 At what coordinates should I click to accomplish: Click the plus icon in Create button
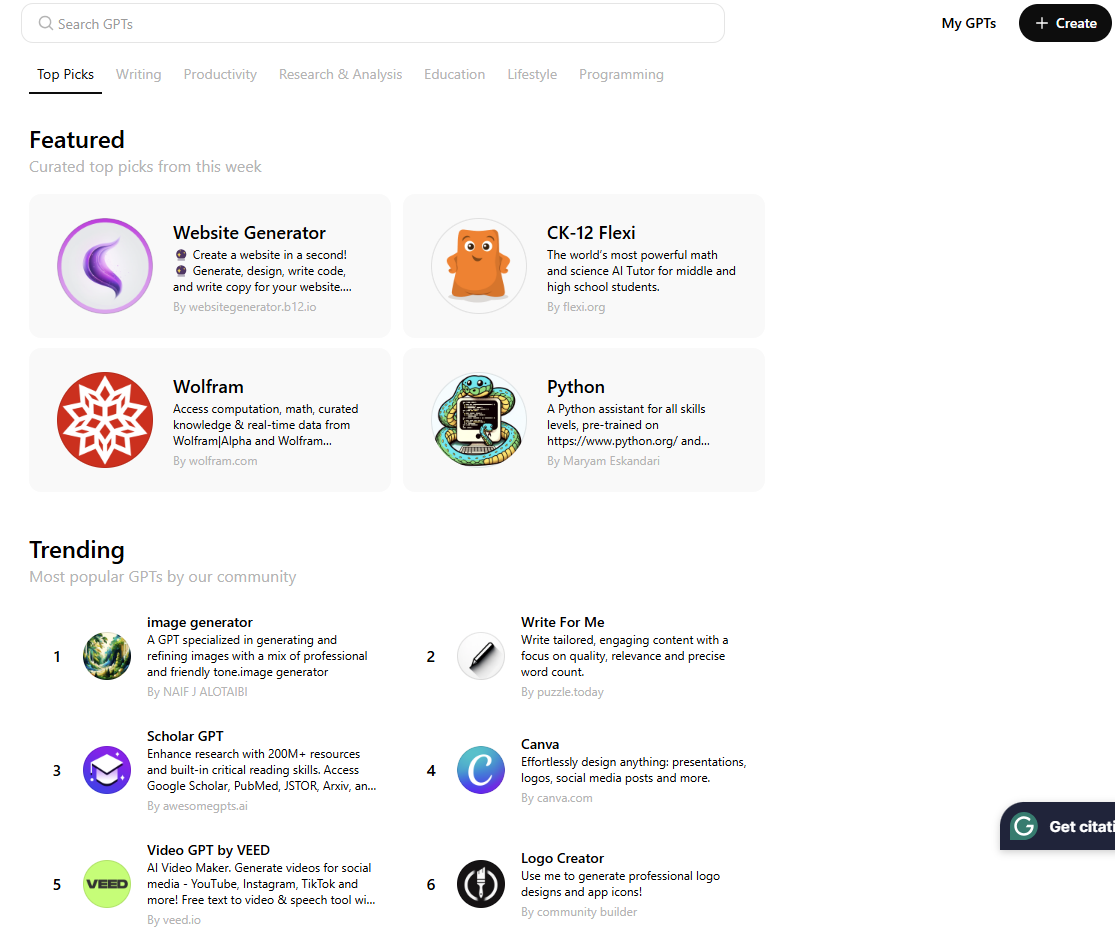point(1042,23)
